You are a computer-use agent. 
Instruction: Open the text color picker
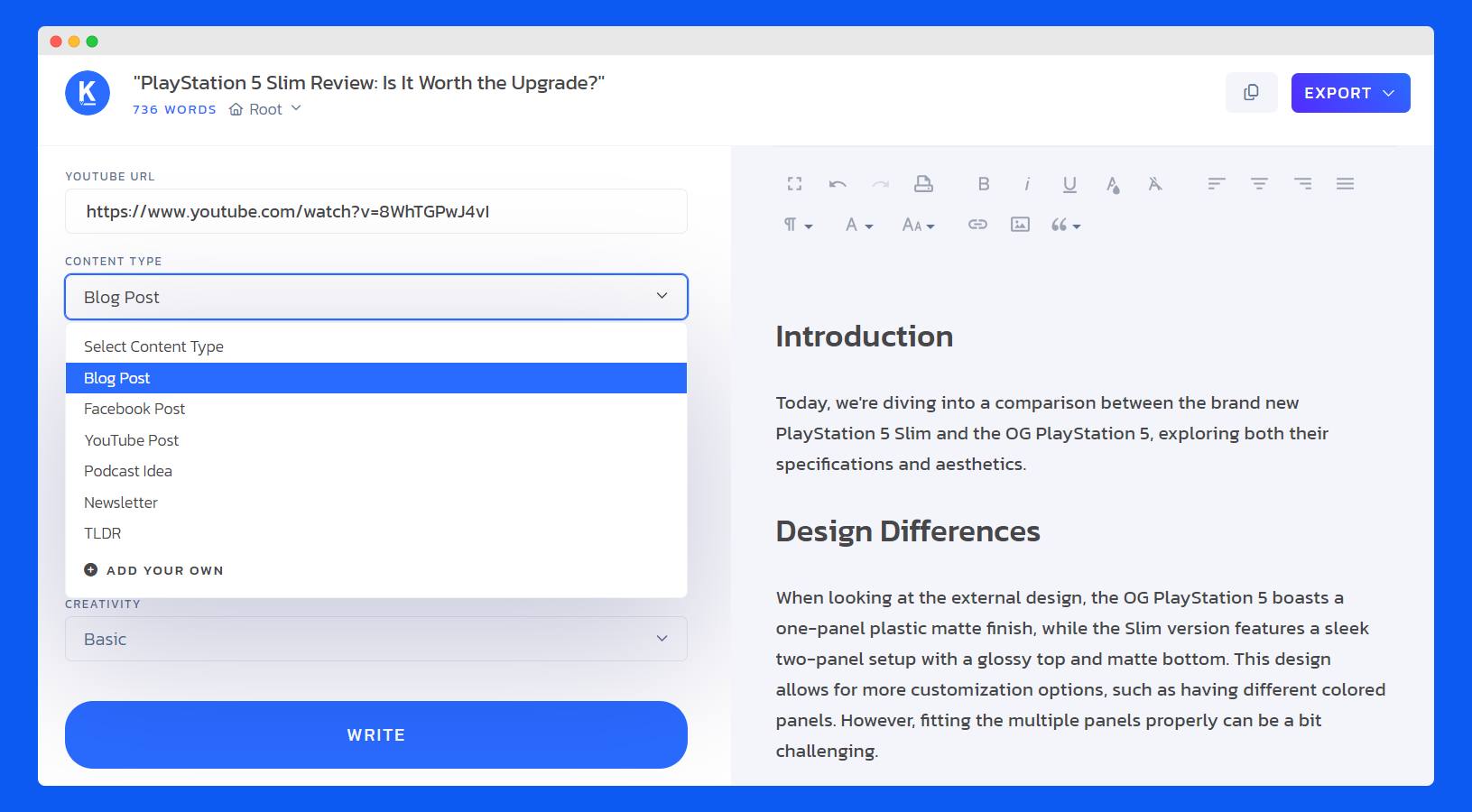pyautogui.click(x=1112, y=184)
